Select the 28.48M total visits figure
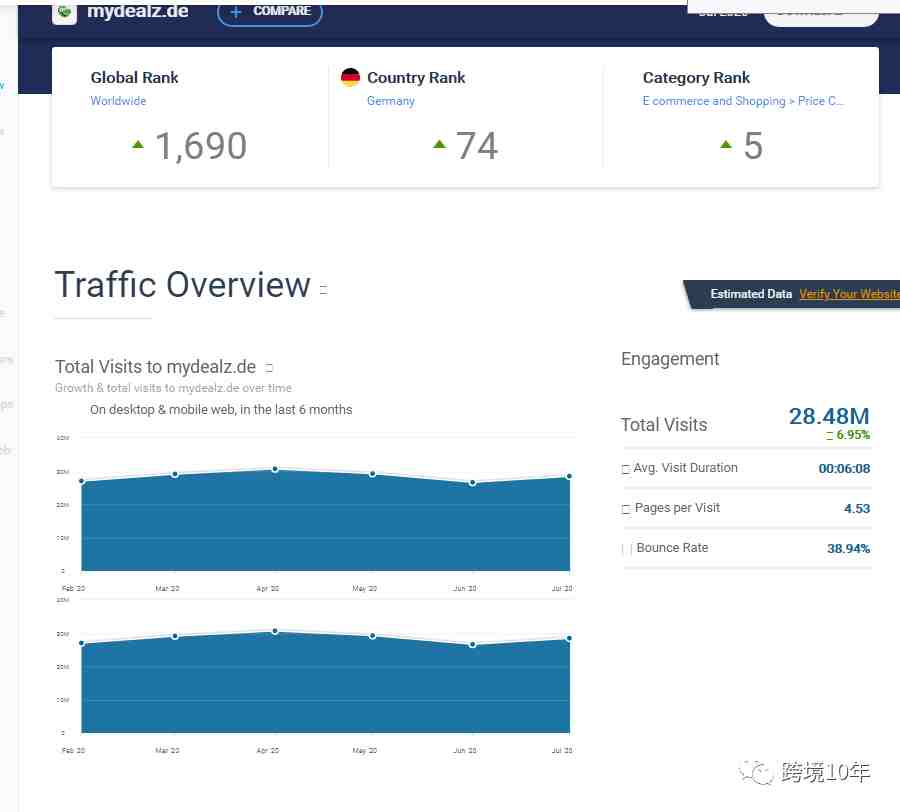Viewport: 900px width, 812px height. click(x=829, y=416)
